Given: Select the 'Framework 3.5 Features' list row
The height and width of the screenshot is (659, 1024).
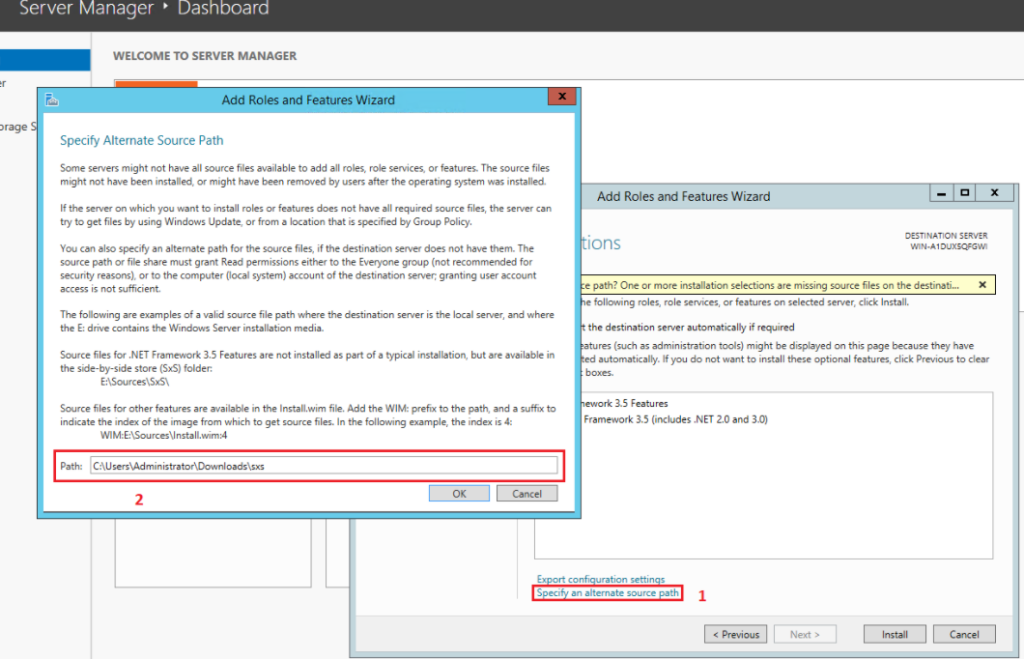Looking at the screenshot, I should pyautogui.click(x=624, y=404).
